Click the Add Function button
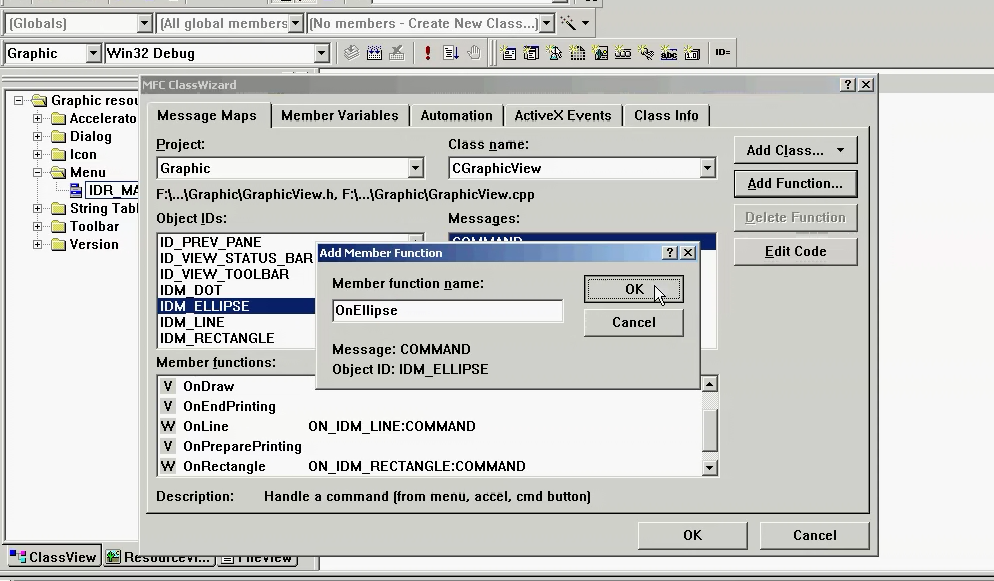Image resolution: width=994 pixels, height=581 pixels. coord(796,184)
